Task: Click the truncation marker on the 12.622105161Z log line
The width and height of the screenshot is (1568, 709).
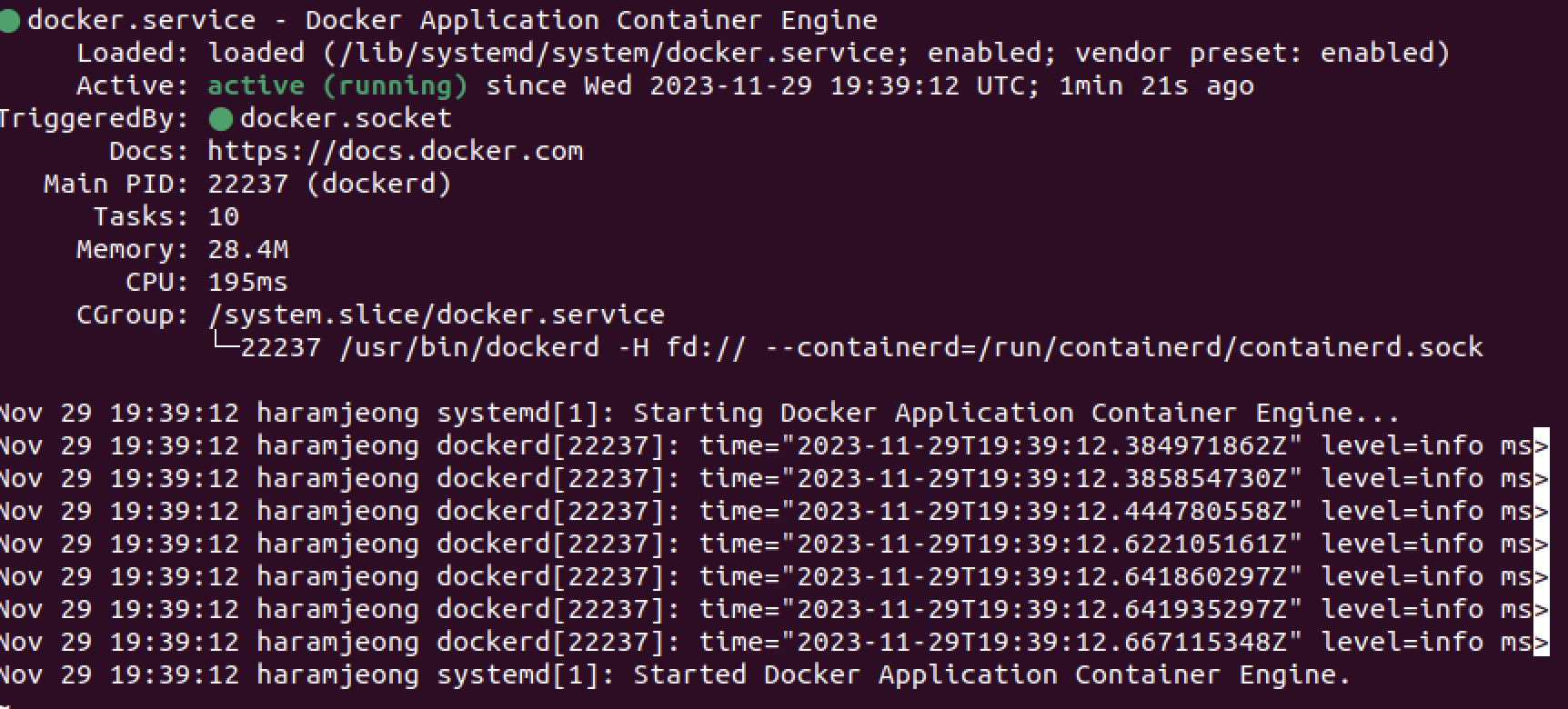Action: (x=1541, y=544)
